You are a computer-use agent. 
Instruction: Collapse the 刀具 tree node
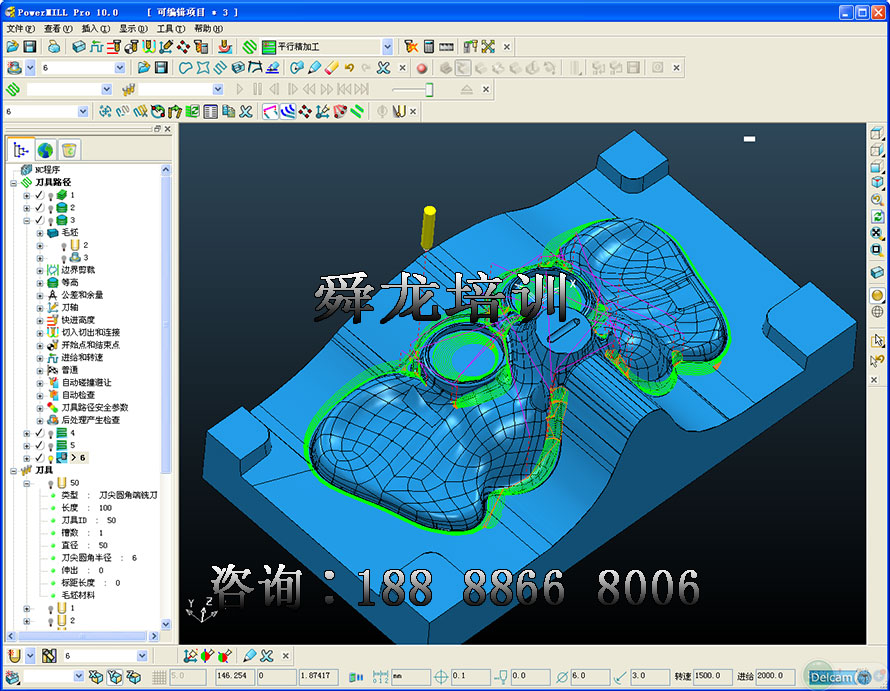[13, 471]
